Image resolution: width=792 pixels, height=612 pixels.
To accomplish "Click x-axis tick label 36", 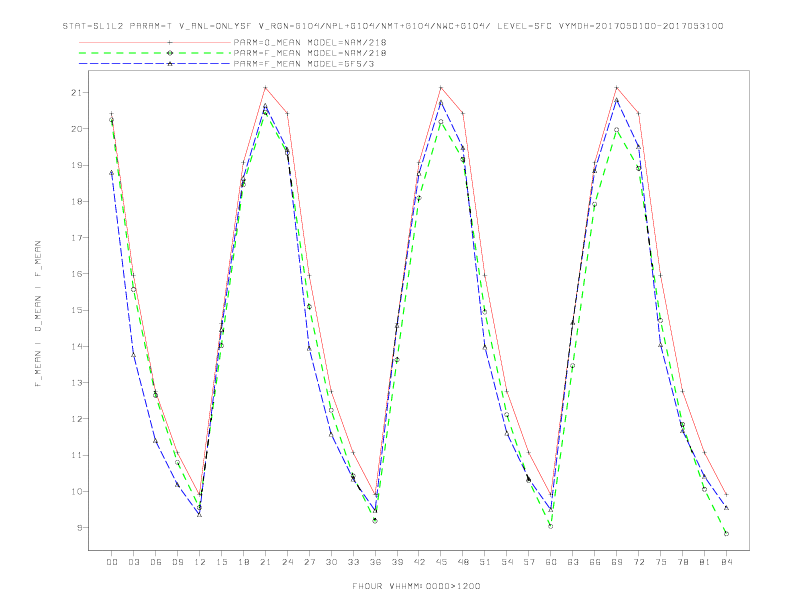I will click(x=375, y=562).
